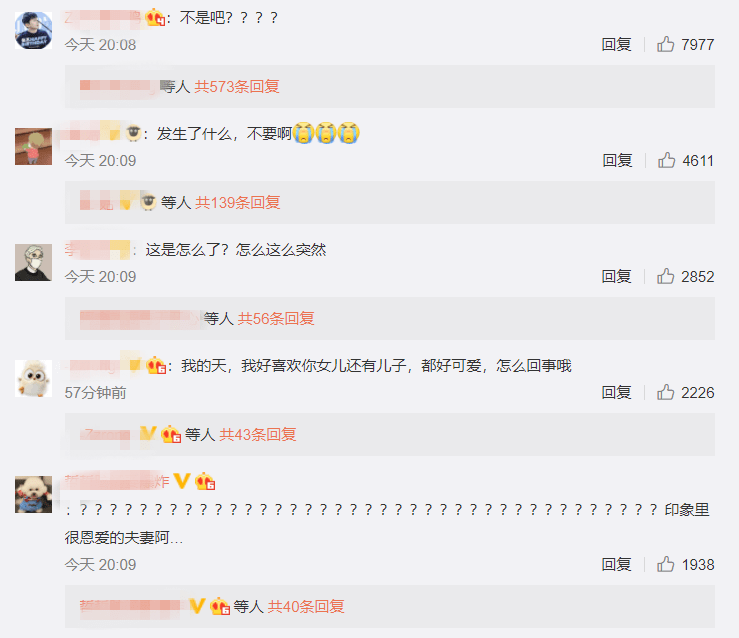Expand 共139条回复 replies
This screenshot has width=739, height=638.
(238, 202)
